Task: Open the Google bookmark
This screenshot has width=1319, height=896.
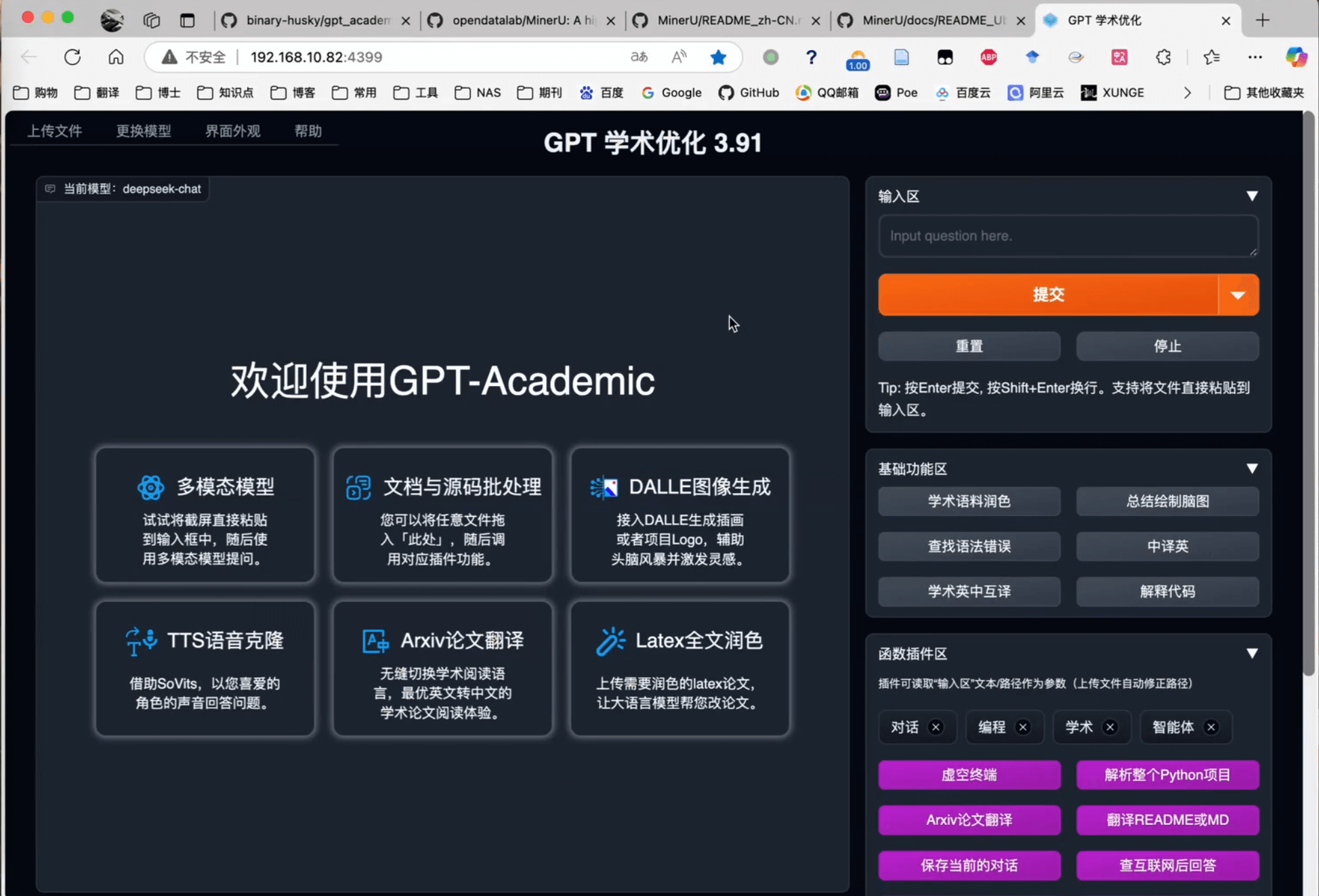Action: (671, 93)
